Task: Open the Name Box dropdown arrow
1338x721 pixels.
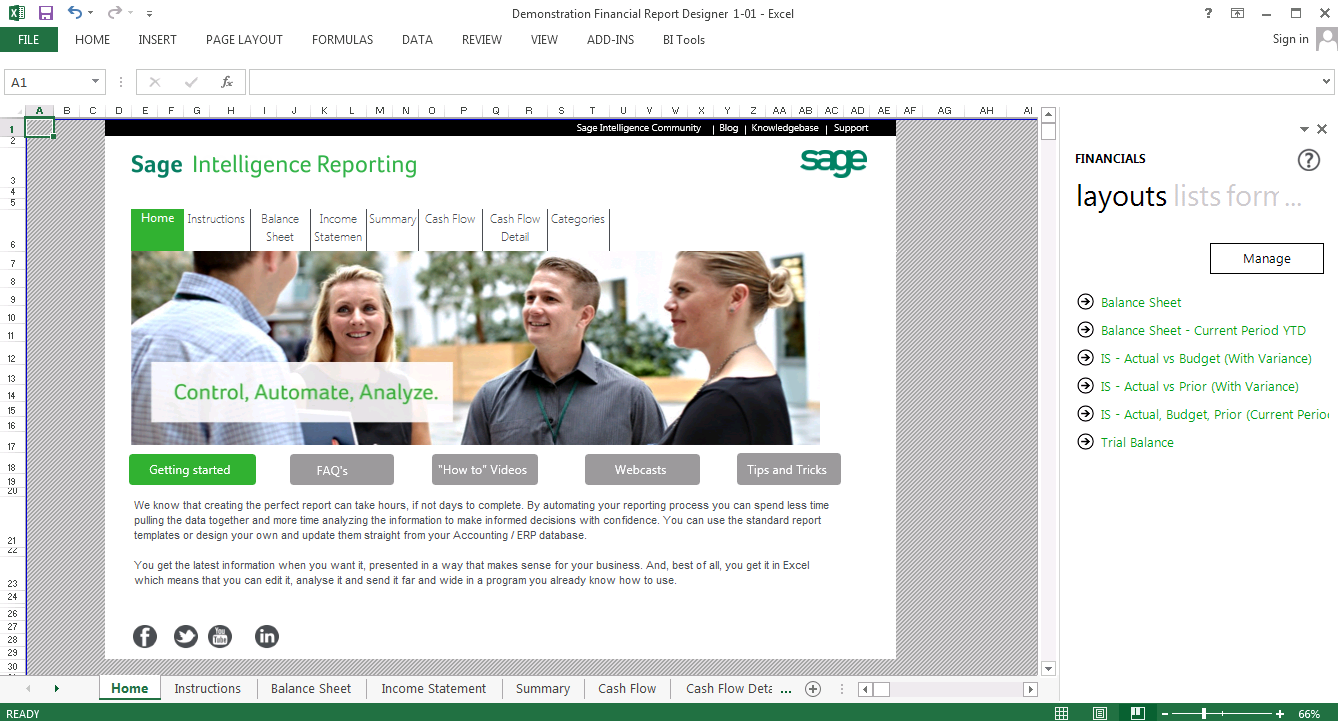Action: pyautogui.click(x=96, y=82)
